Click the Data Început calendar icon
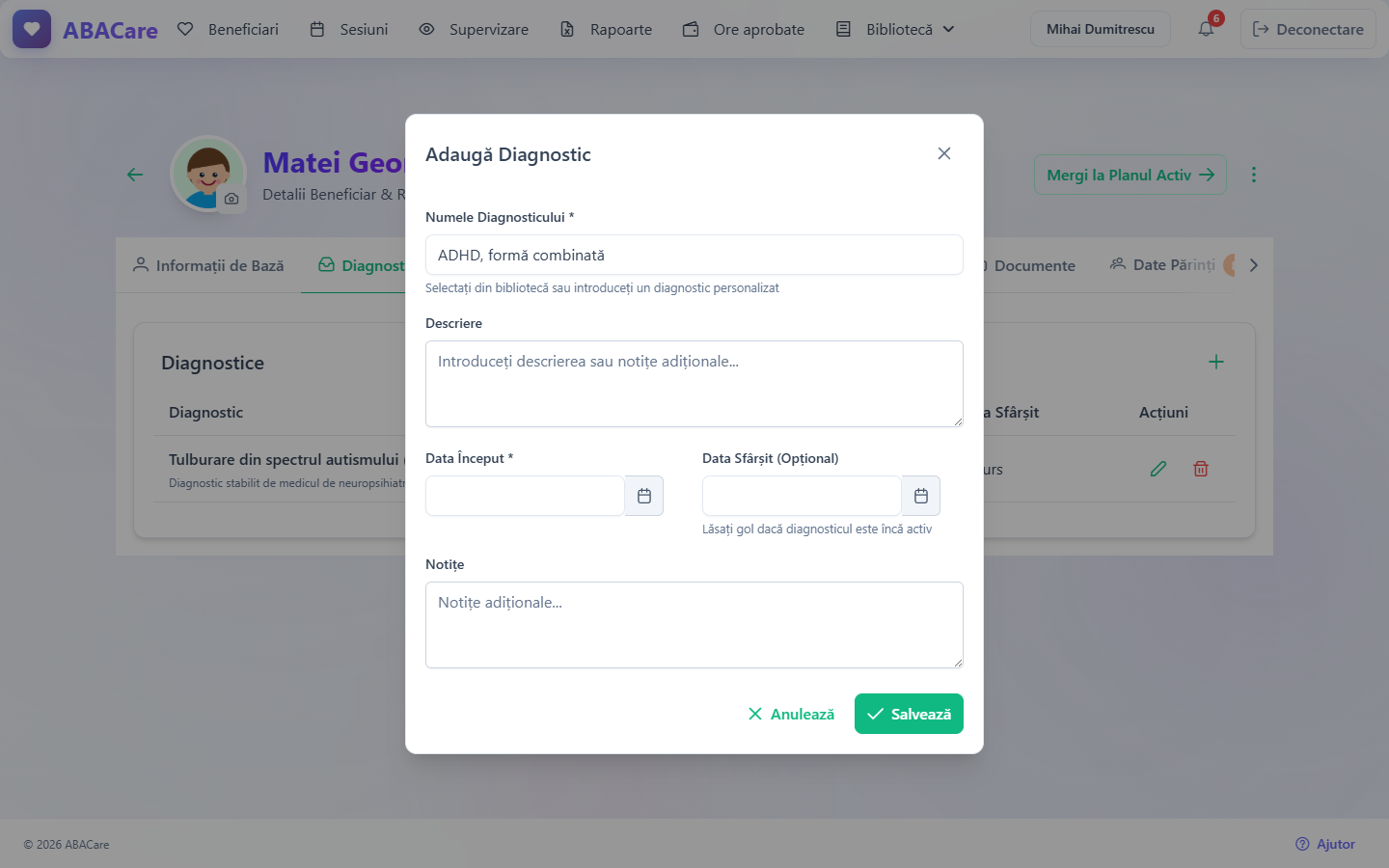Image resolution: width=1389 pixels, height=868 pixels. click(644, 496)
